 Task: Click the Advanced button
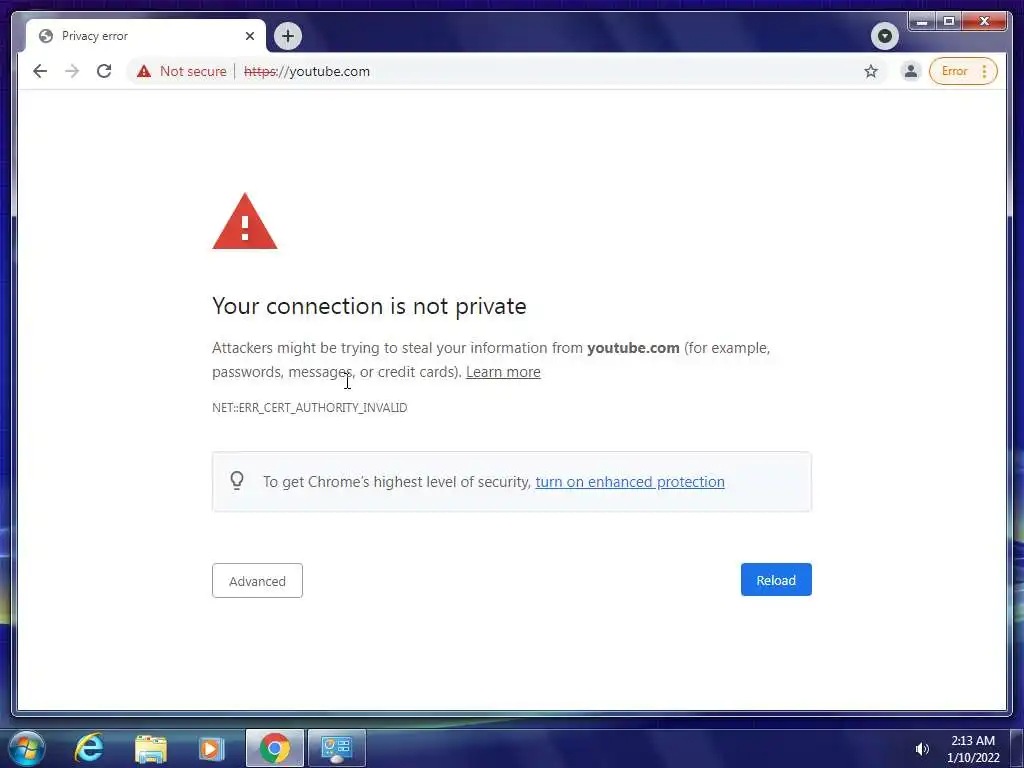[257, 581]
